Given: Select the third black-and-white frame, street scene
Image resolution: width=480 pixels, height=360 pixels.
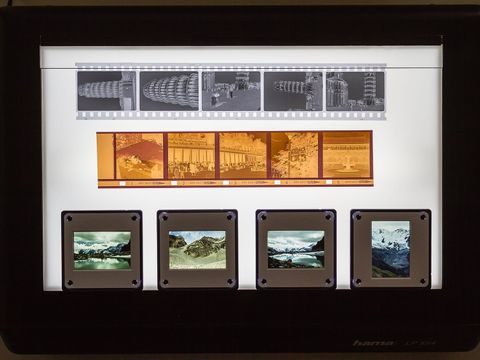Looking at the screenshot, I should pyautogui.click(x=231, y=91).
